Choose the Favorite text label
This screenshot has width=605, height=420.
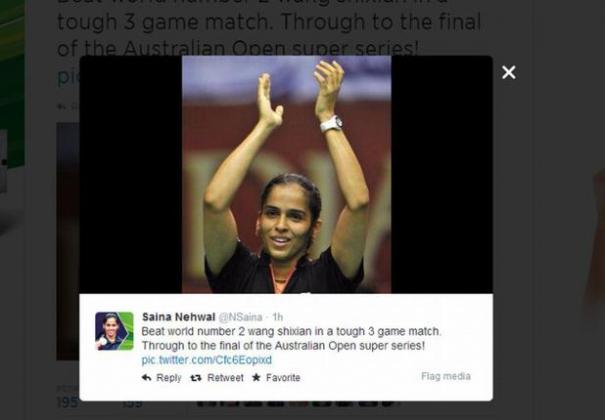pyautogui.click(x=283, y=378)
